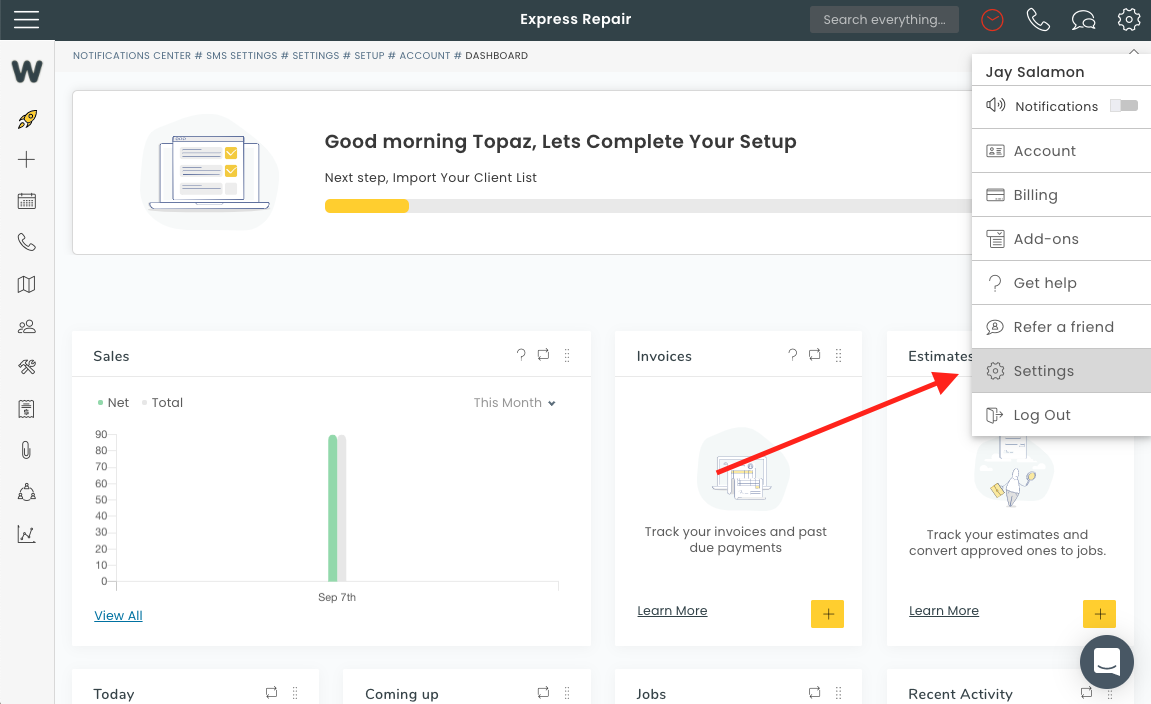Open the live chat bubble widget
Image resolution: width=1151 pixels, height=704 pixels.
[1106, 661]
